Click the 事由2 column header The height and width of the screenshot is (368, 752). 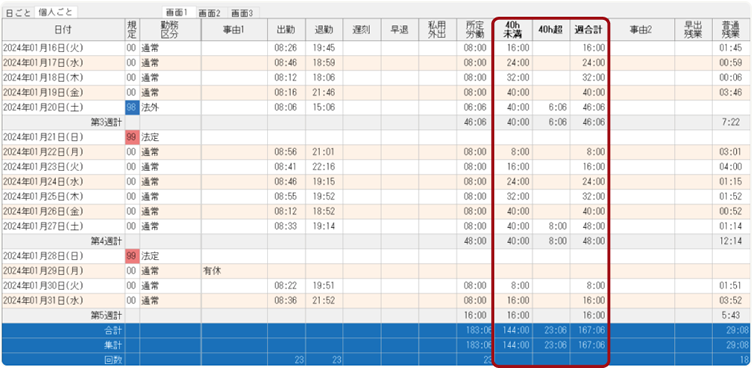pyautogui.click(x=642, y=30)
